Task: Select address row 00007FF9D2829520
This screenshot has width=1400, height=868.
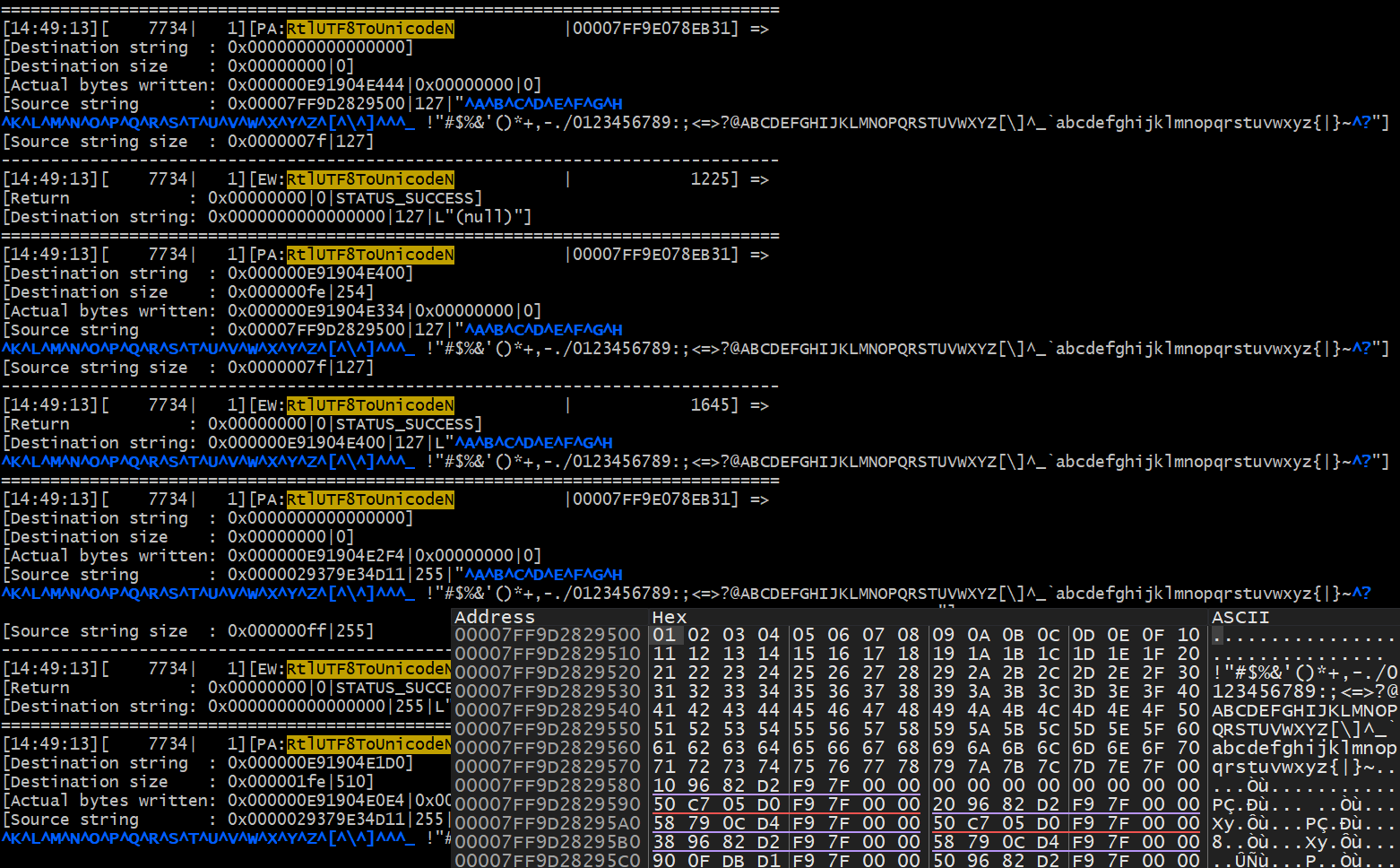Action: click(548, 673)
